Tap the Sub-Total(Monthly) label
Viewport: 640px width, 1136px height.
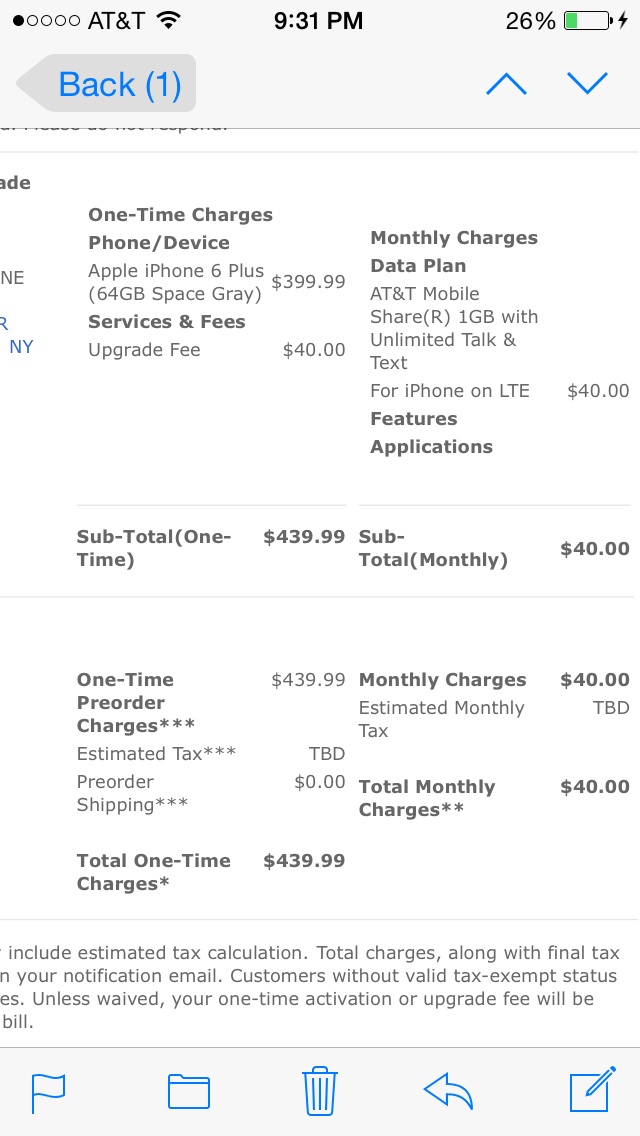point(433,548)
